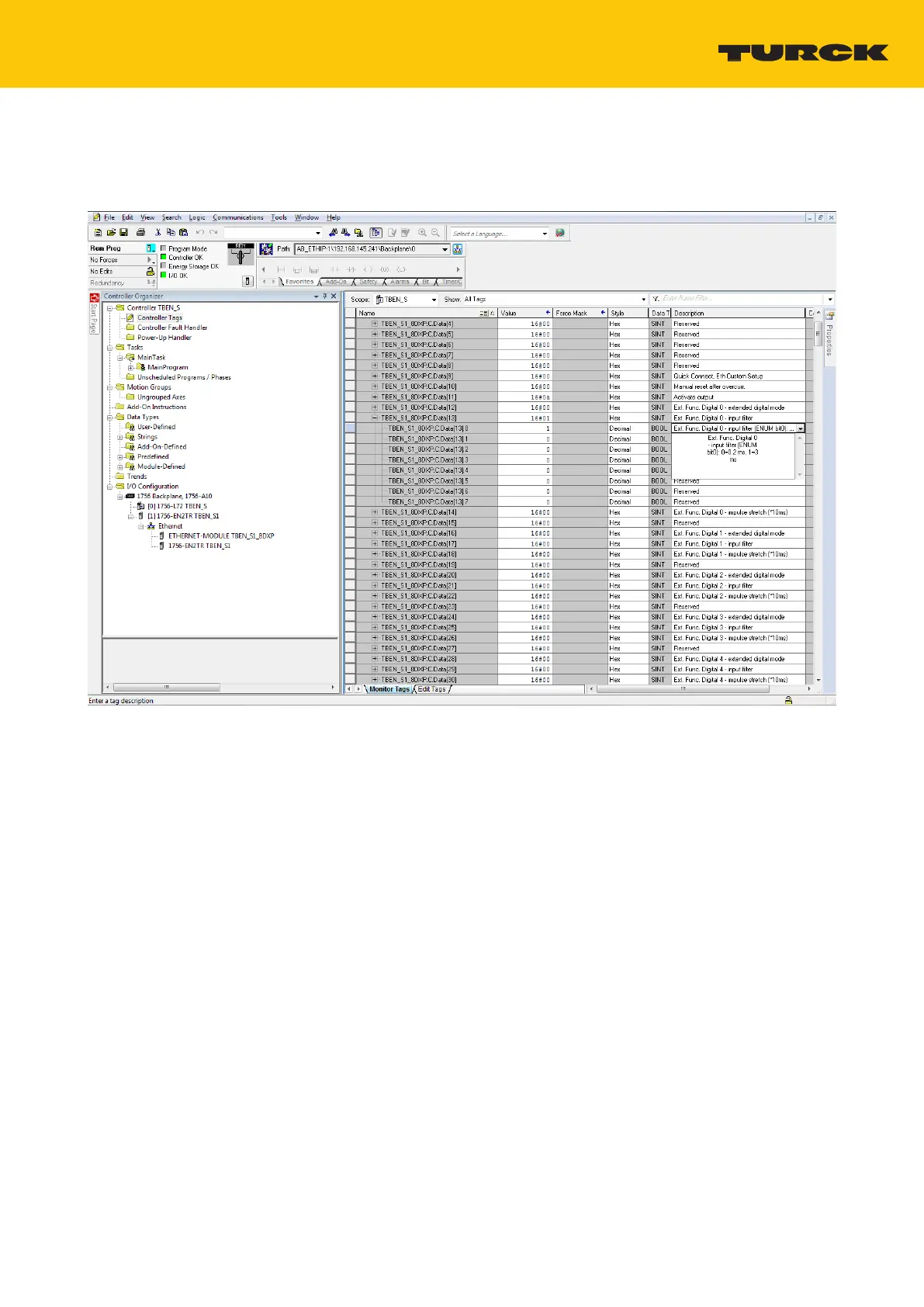
Task: Click the Description column header
Action: pyautogui.click(x=739, y=313)
